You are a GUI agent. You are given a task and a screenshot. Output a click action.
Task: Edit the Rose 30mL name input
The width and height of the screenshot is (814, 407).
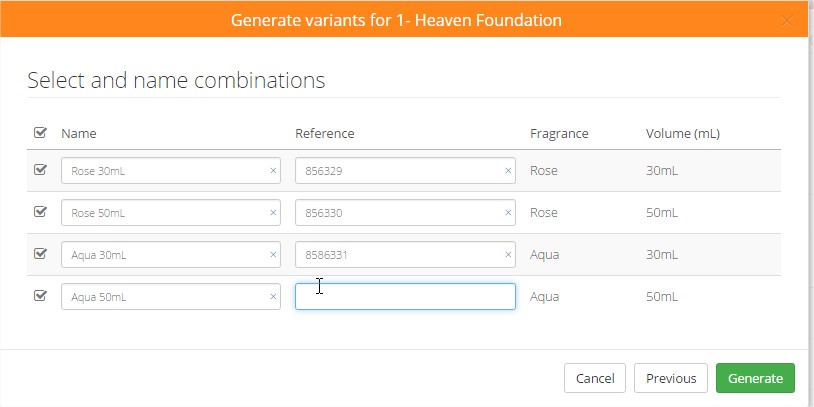(165, 171)
